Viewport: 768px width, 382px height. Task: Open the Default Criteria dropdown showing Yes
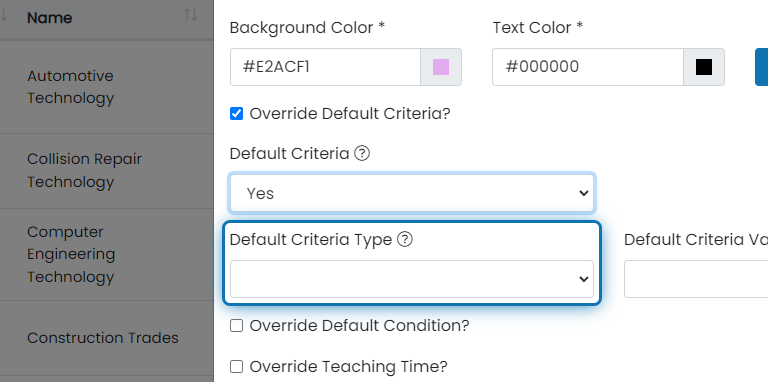pyautogui.click(x=412, y=193)
